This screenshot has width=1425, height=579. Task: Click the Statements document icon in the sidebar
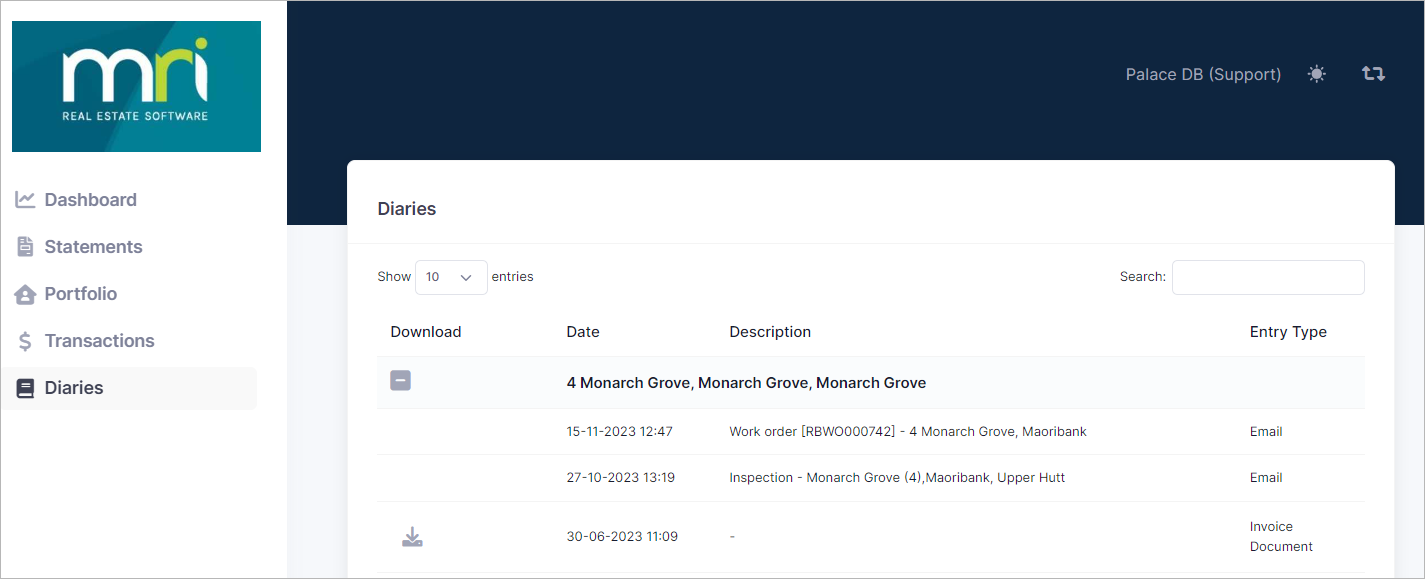pos(25,247)
